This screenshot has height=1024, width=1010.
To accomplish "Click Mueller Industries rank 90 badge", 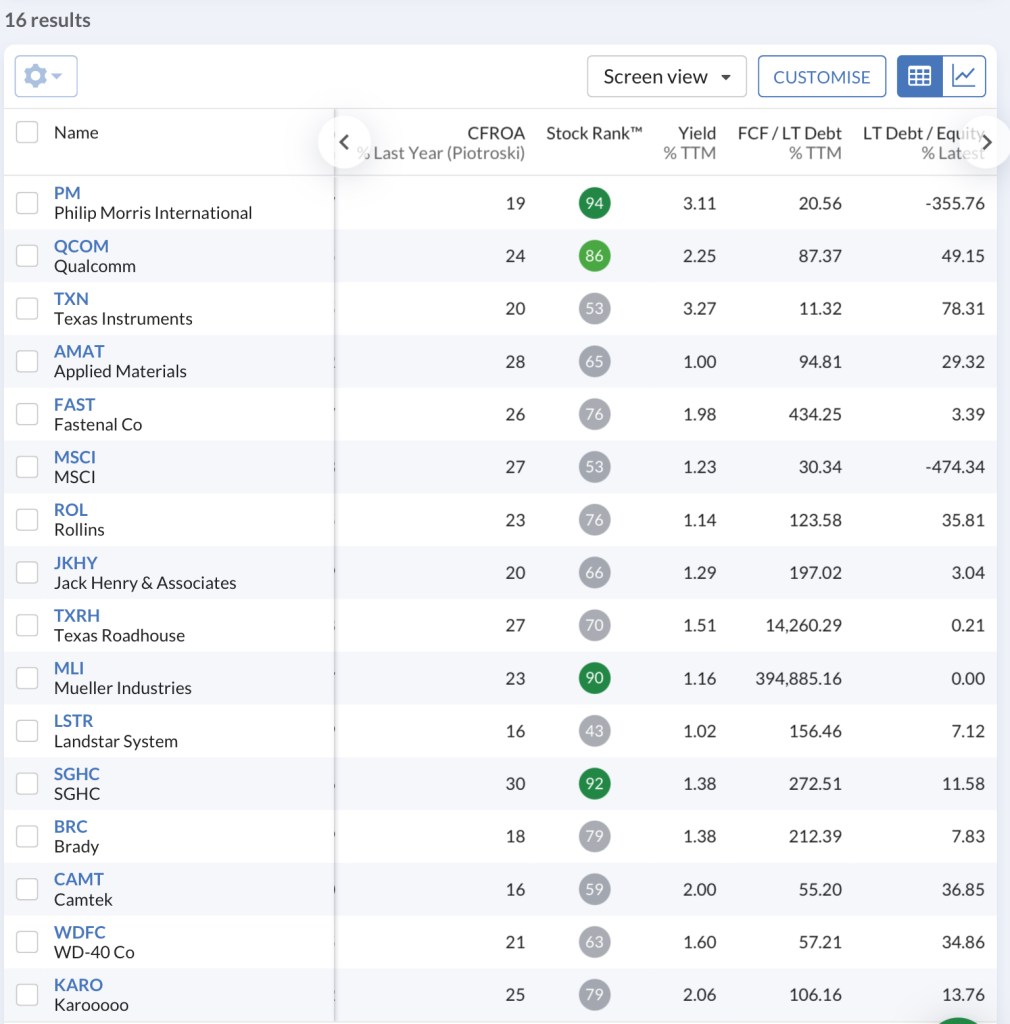I will pos(594,679).
